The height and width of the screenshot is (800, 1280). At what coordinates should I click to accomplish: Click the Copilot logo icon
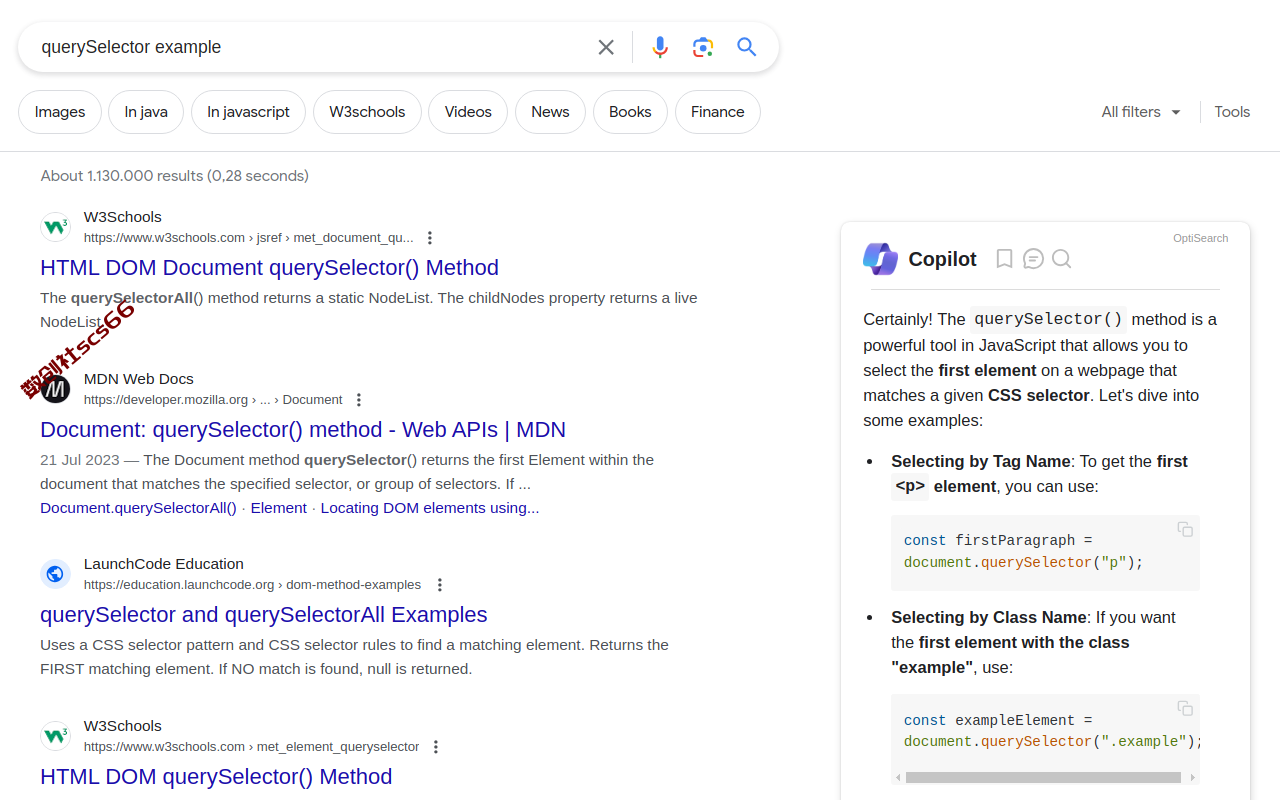pos(880,259)
